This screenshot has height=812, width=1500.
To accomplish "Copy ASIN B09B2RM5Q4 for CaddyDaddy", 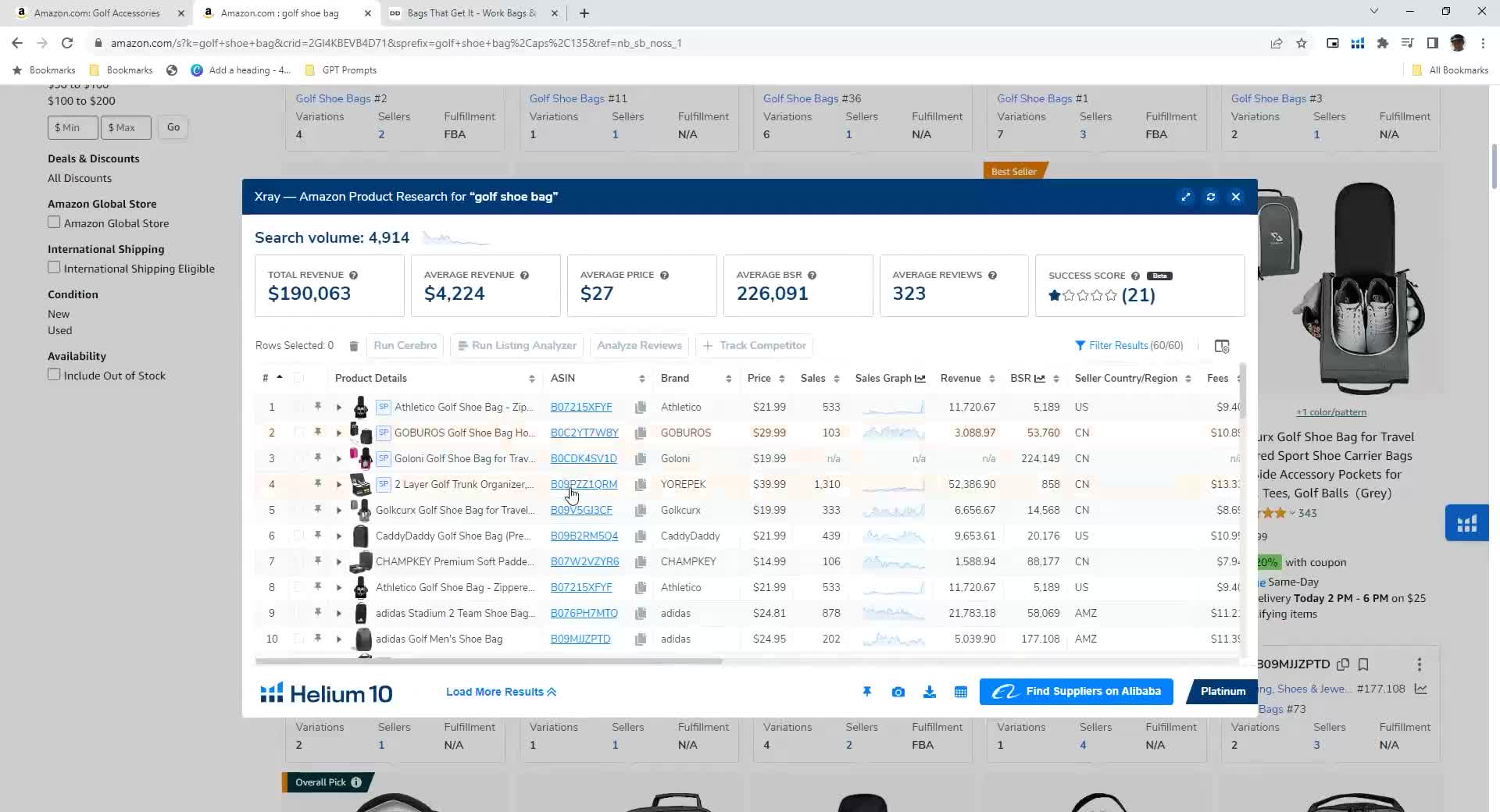I will tap(641, 536).
